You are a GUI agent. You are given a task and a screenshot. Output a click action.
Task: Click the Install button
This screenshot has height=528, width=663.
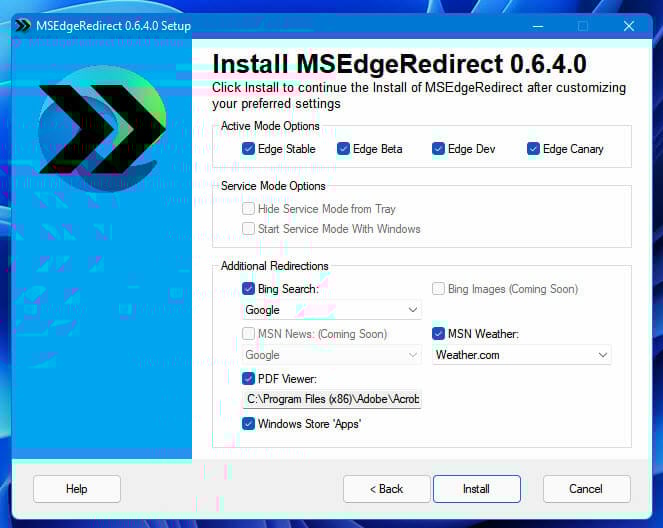point(477,489)
